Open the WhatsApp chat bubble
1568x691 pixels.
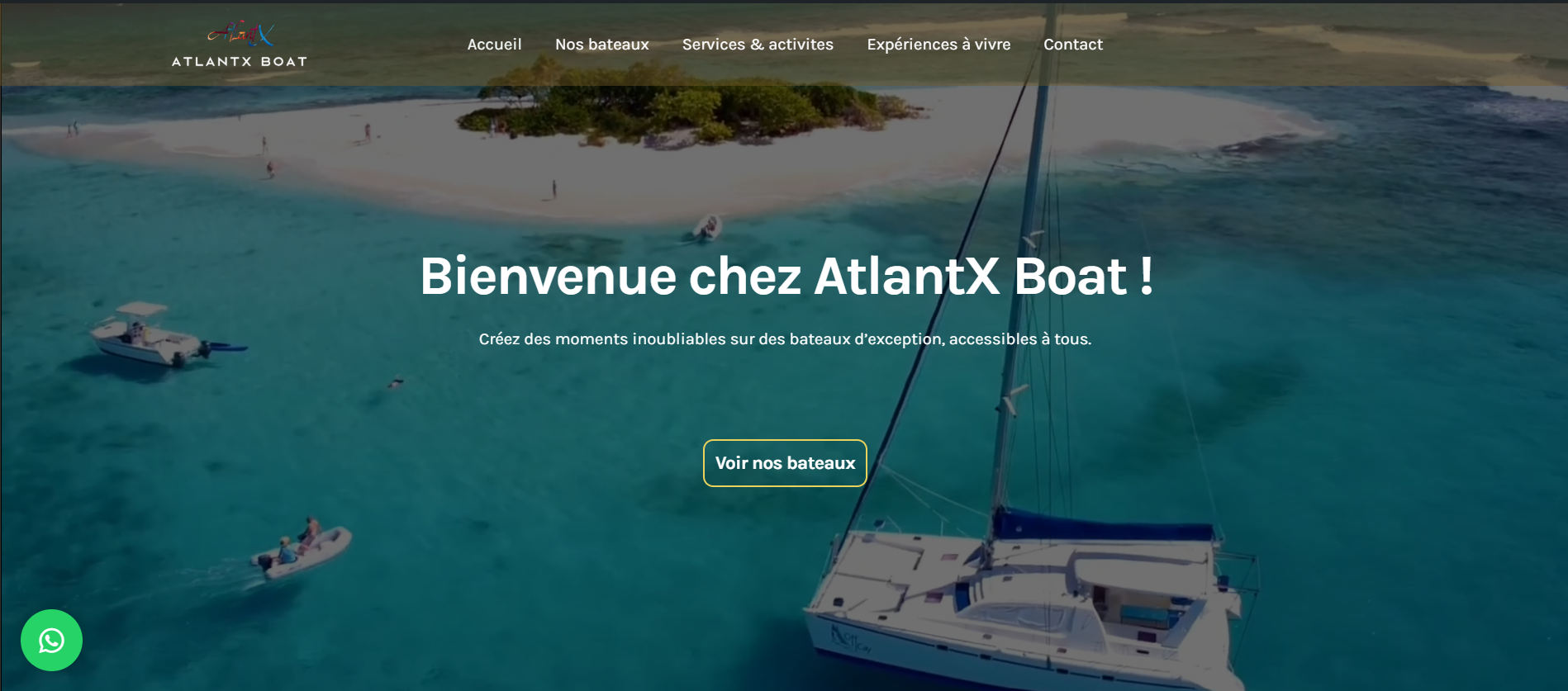(x=51, y=640)
